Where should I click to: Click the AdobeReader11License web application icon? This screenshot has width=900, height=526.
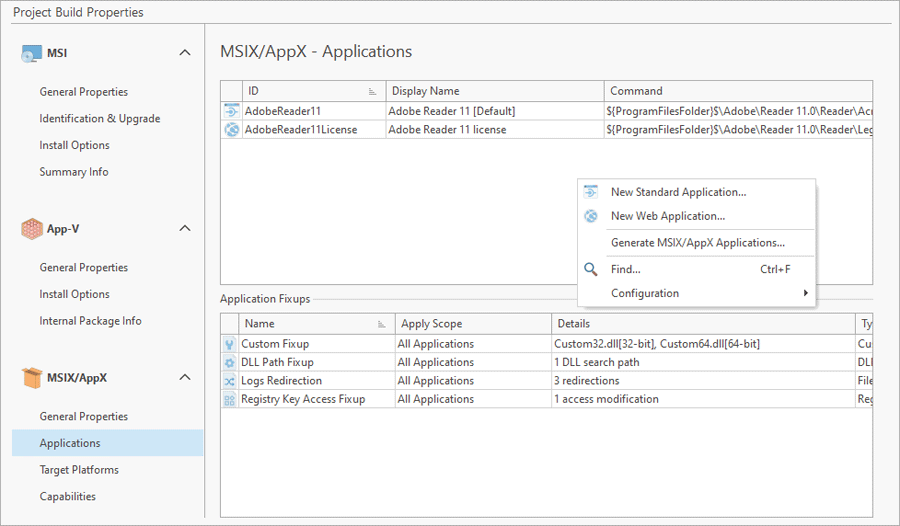[x=231, y=130]
